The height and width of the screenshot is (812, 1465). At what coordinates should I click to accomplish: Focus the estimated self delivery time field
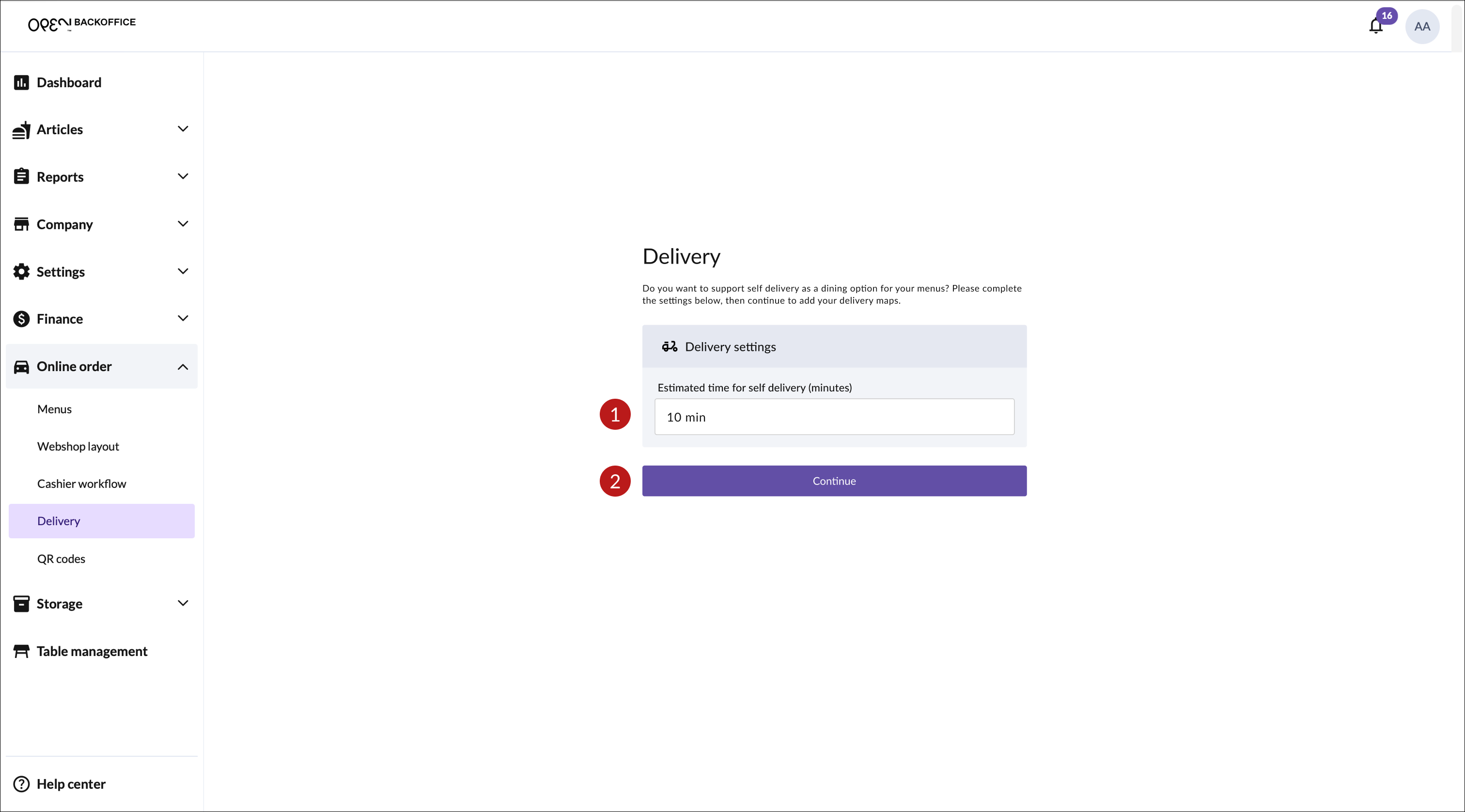coord(834,417)
